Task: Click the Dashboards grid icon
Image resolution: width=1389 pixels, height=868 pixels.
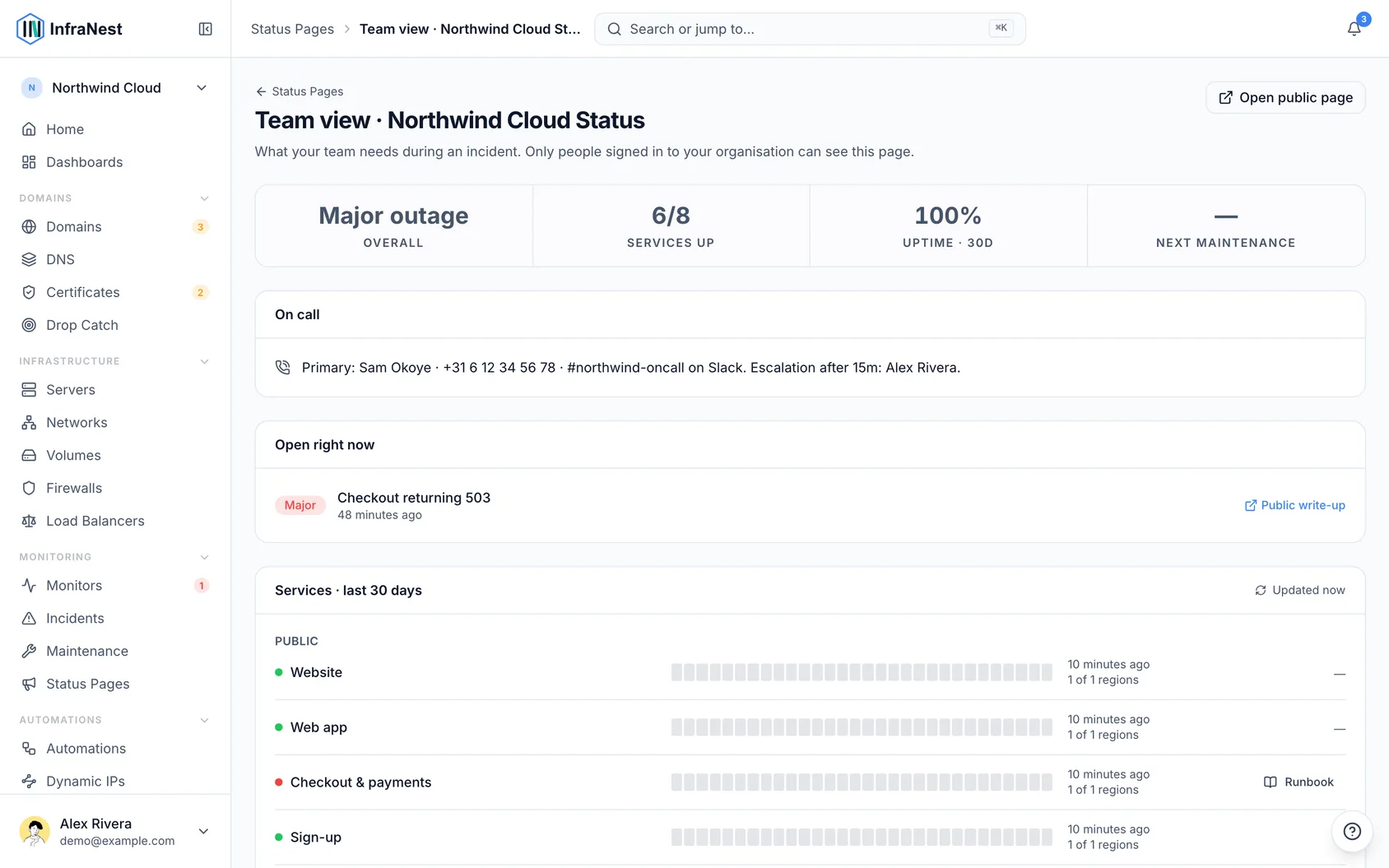Action: (29, 162)
